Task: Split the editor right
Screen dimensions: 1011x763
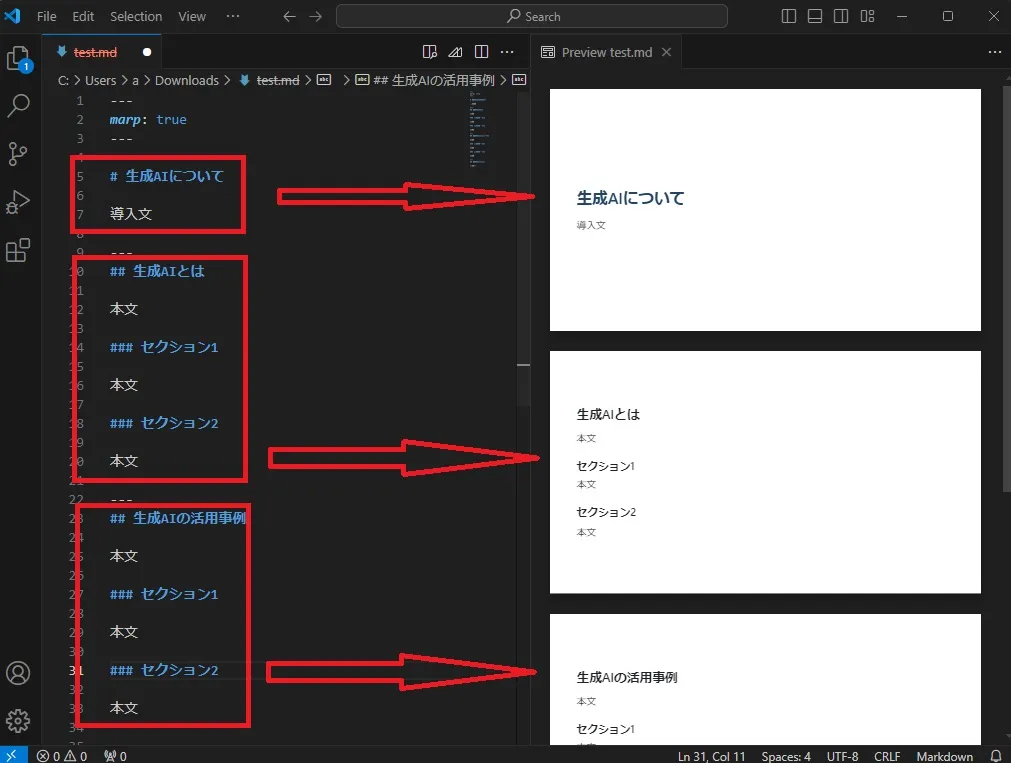Action: coord(481,52)
